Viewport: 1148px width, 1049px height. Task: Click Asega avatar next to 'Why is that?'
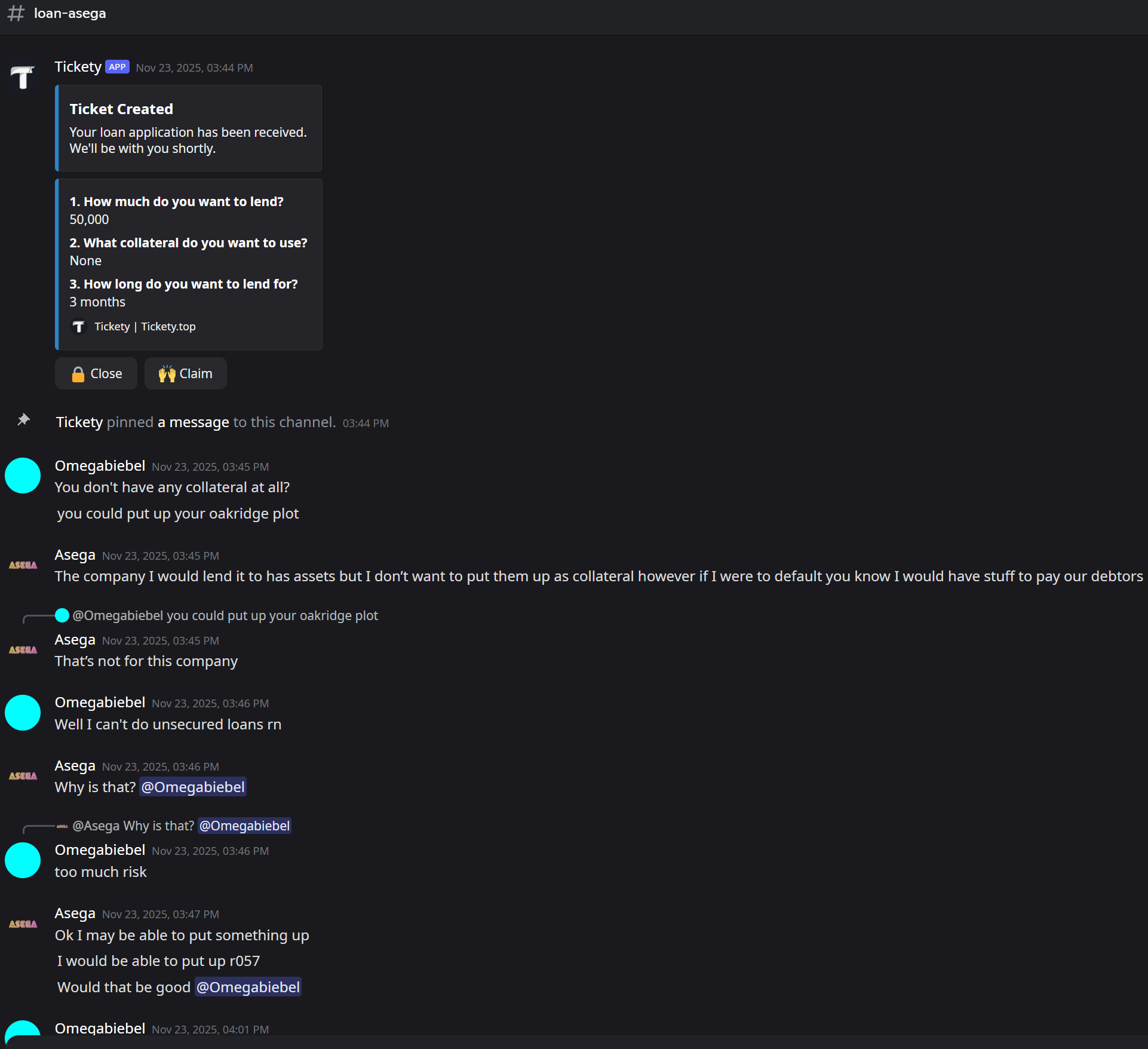23,776
